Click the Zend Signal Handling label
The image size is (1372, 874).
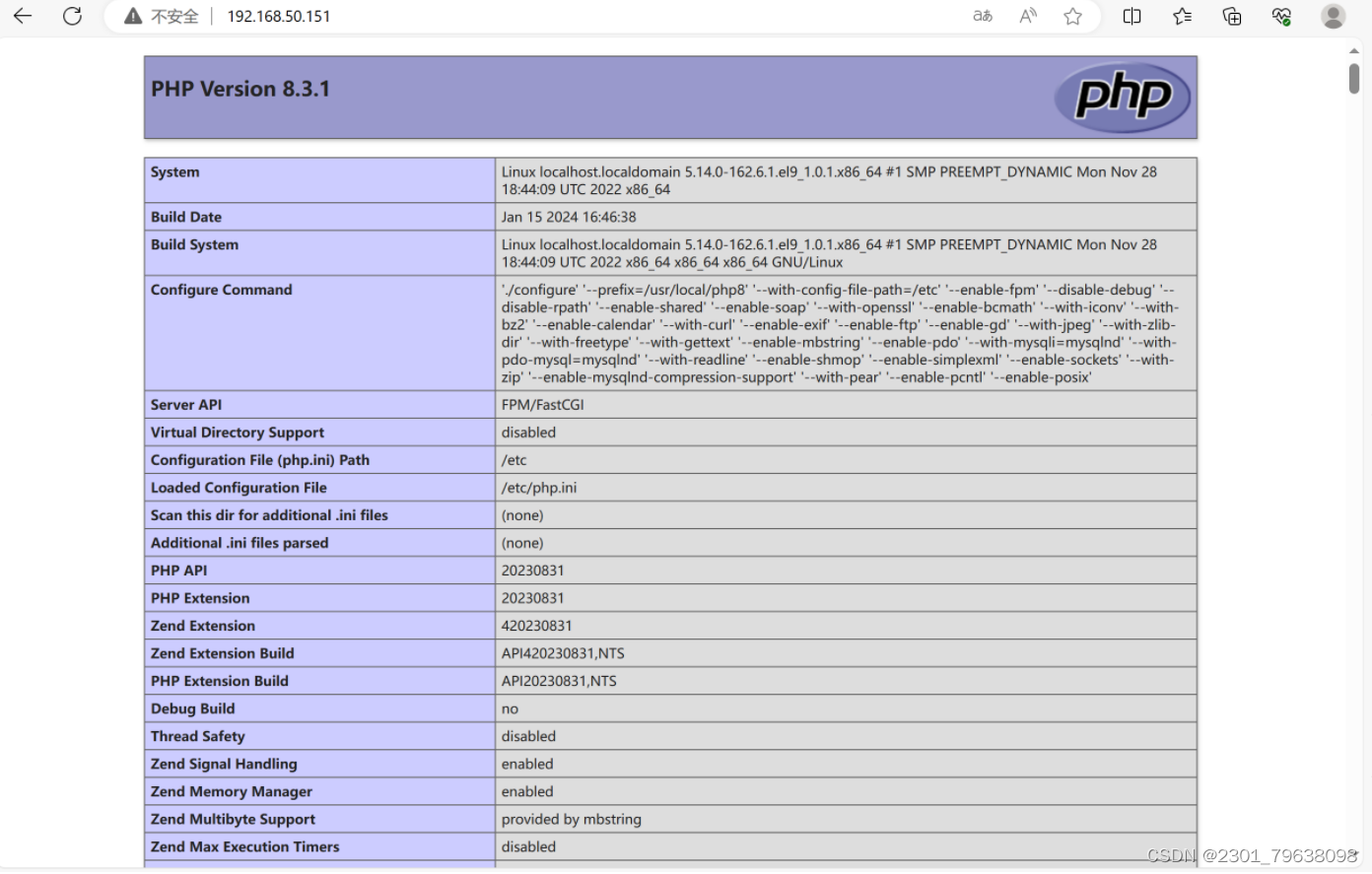click(224, 764)
